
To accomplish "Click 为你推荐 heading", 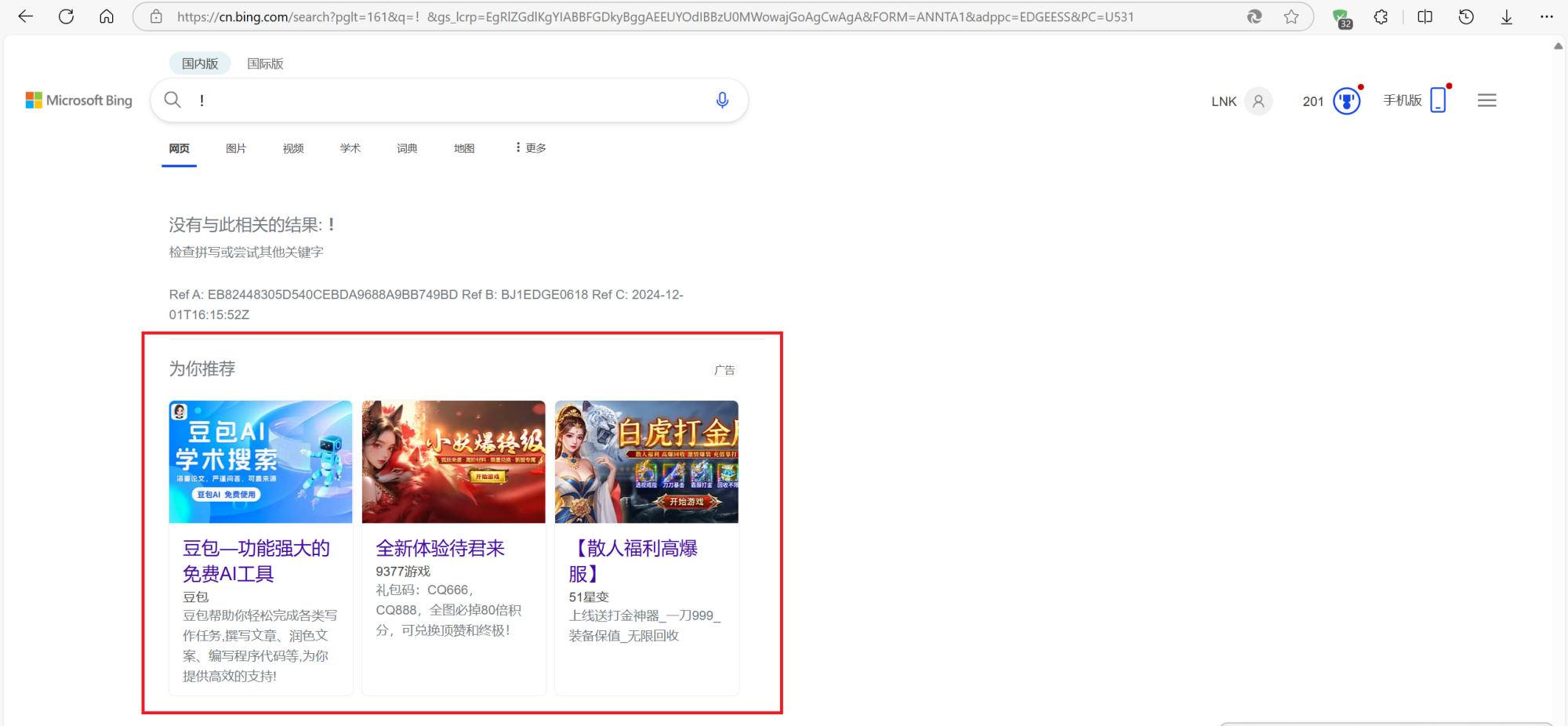I will pos(202,368).
